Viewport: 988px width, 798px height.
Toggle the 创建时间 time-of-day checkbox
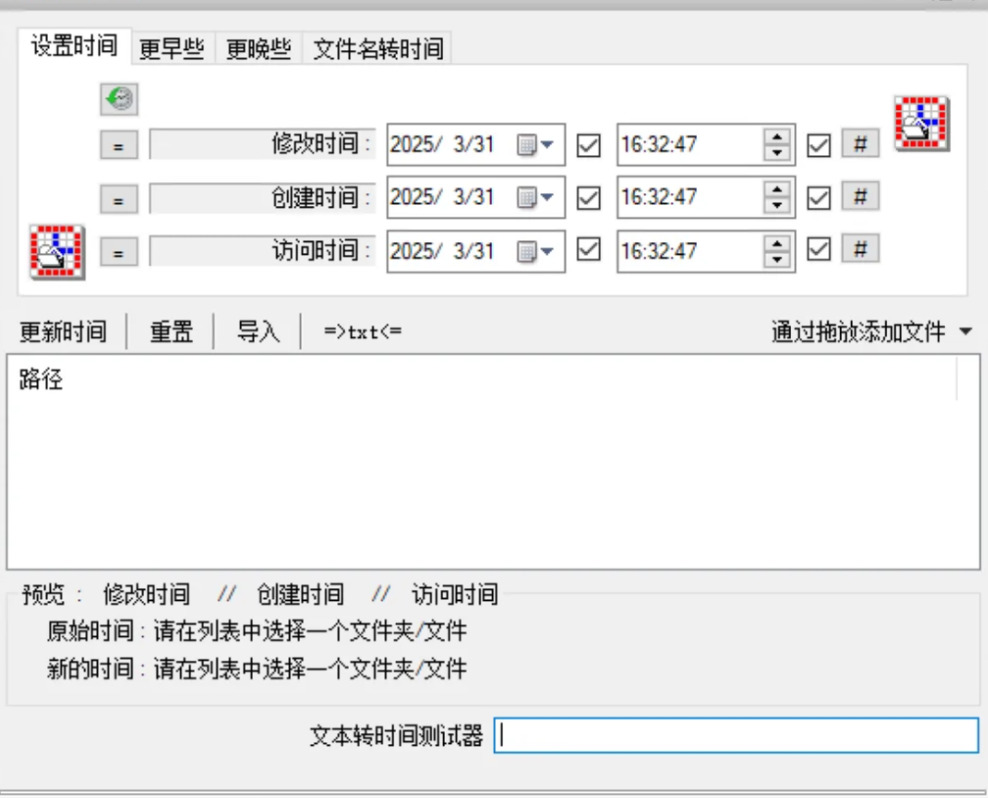pyautogui.click(x=819, y=198)
